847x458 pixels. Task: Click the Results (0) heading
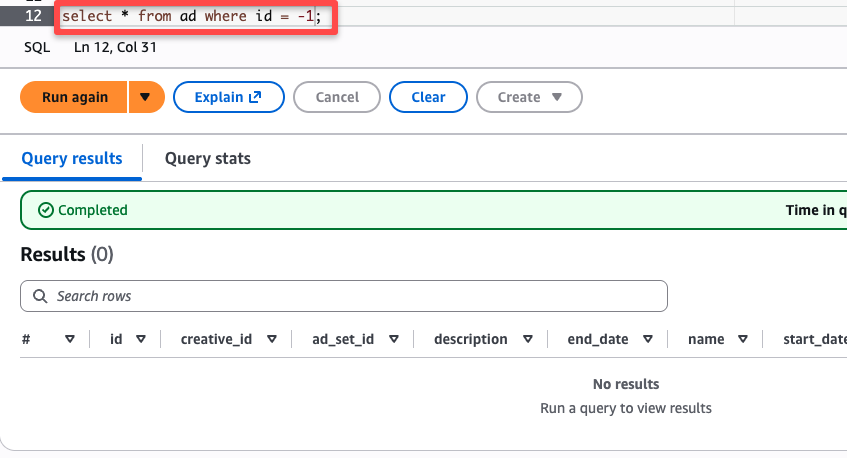[x=67, y=254]
